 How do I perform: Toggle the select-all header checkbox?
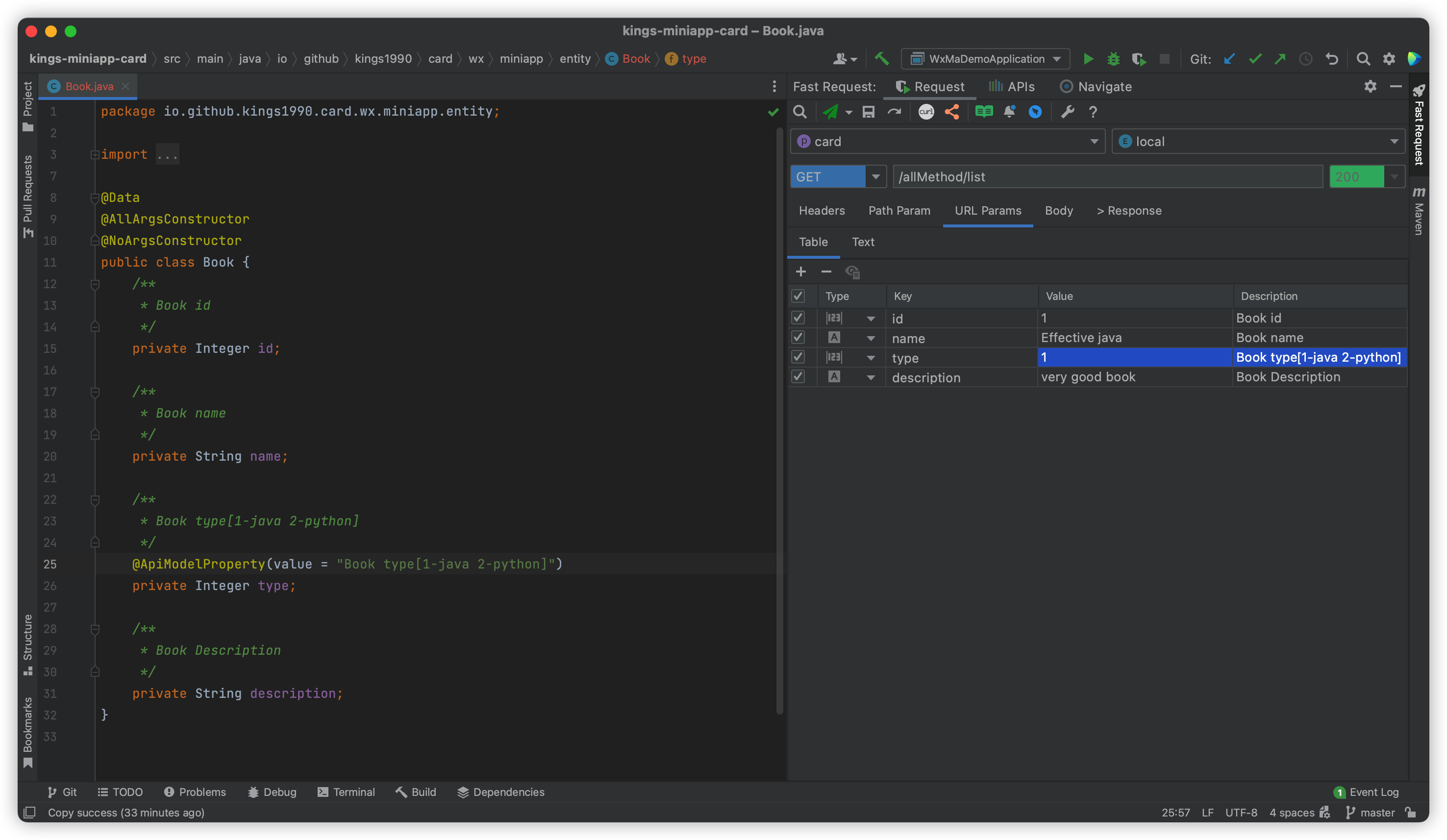pyautogui.click(x=798, y=296)
